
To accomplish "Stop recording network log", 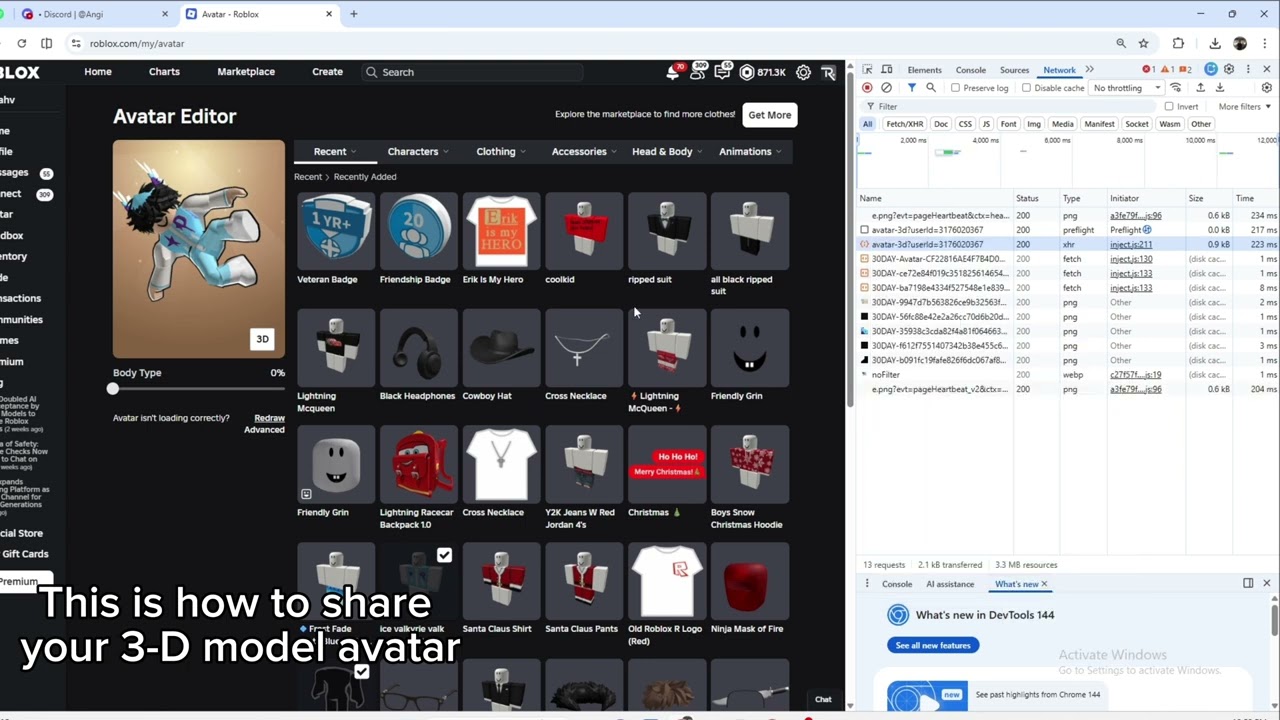I will pos(867,88).
